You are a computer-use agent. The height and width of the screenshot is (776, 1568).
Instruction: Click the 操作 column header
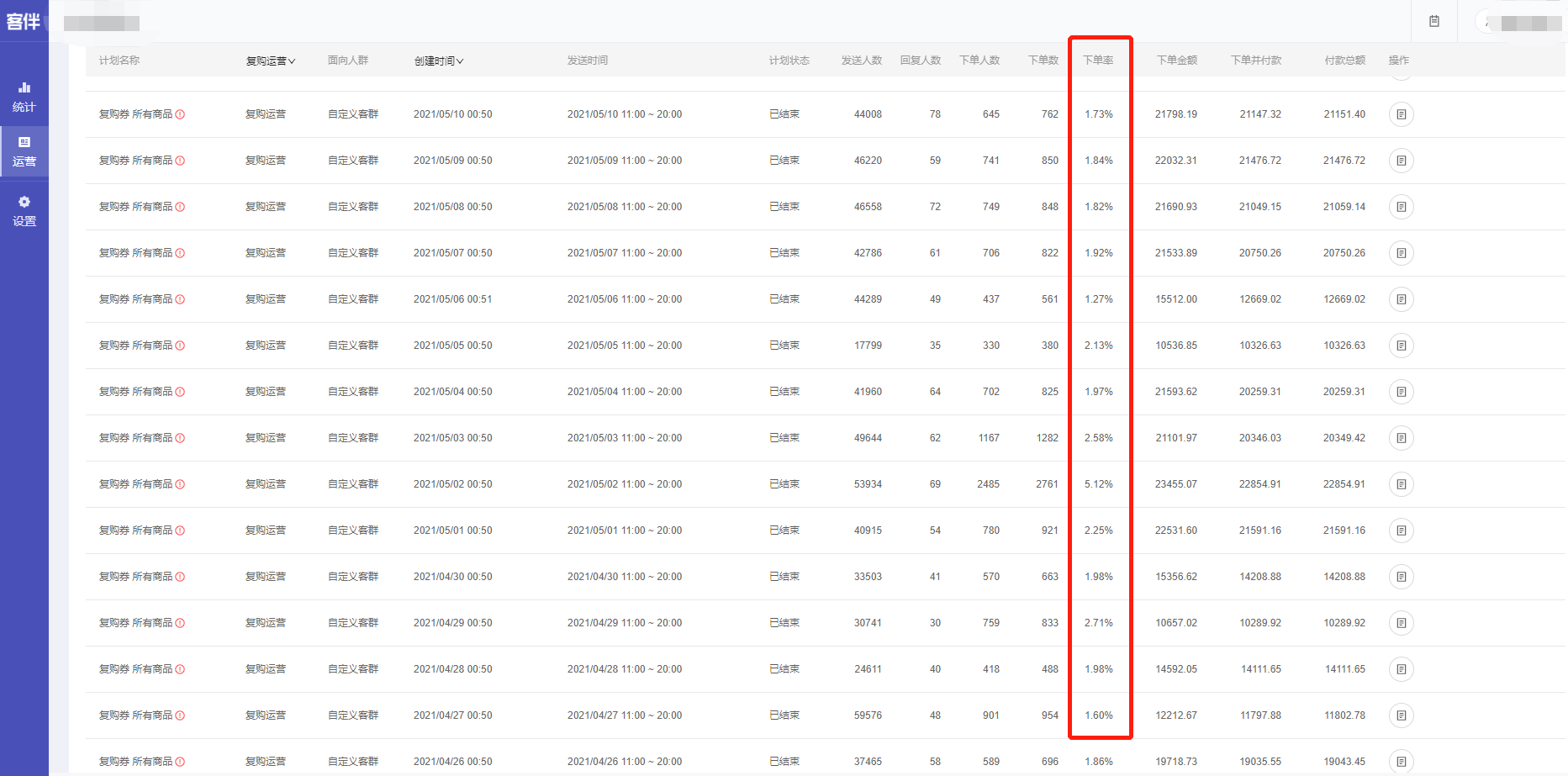[1399, 61]
